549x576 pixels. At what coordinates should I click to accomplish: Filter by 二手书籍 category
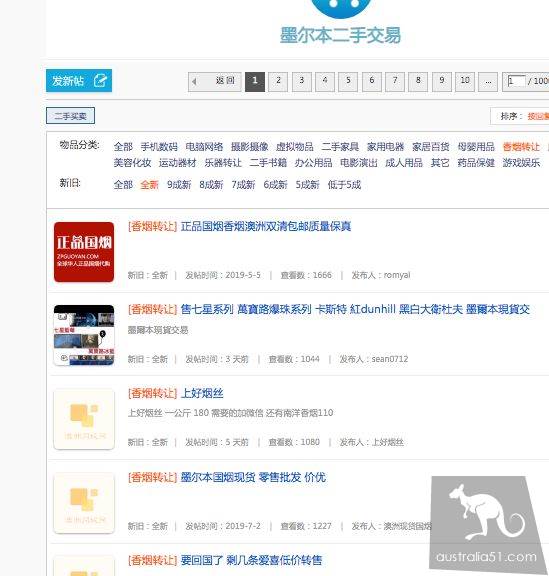268,163
